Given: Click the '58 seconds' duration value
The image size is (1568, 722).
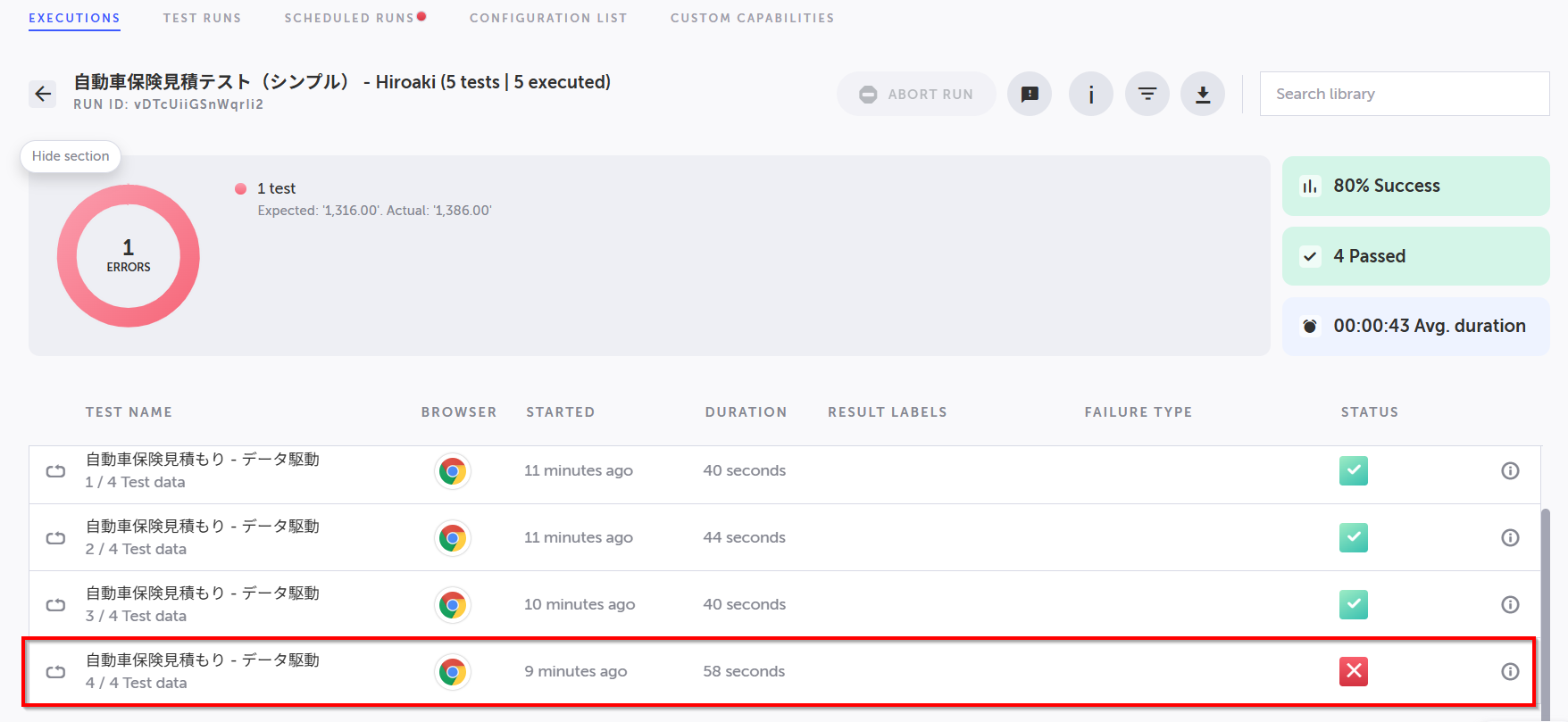Looking at the screenshot, I should coord(744,671).
